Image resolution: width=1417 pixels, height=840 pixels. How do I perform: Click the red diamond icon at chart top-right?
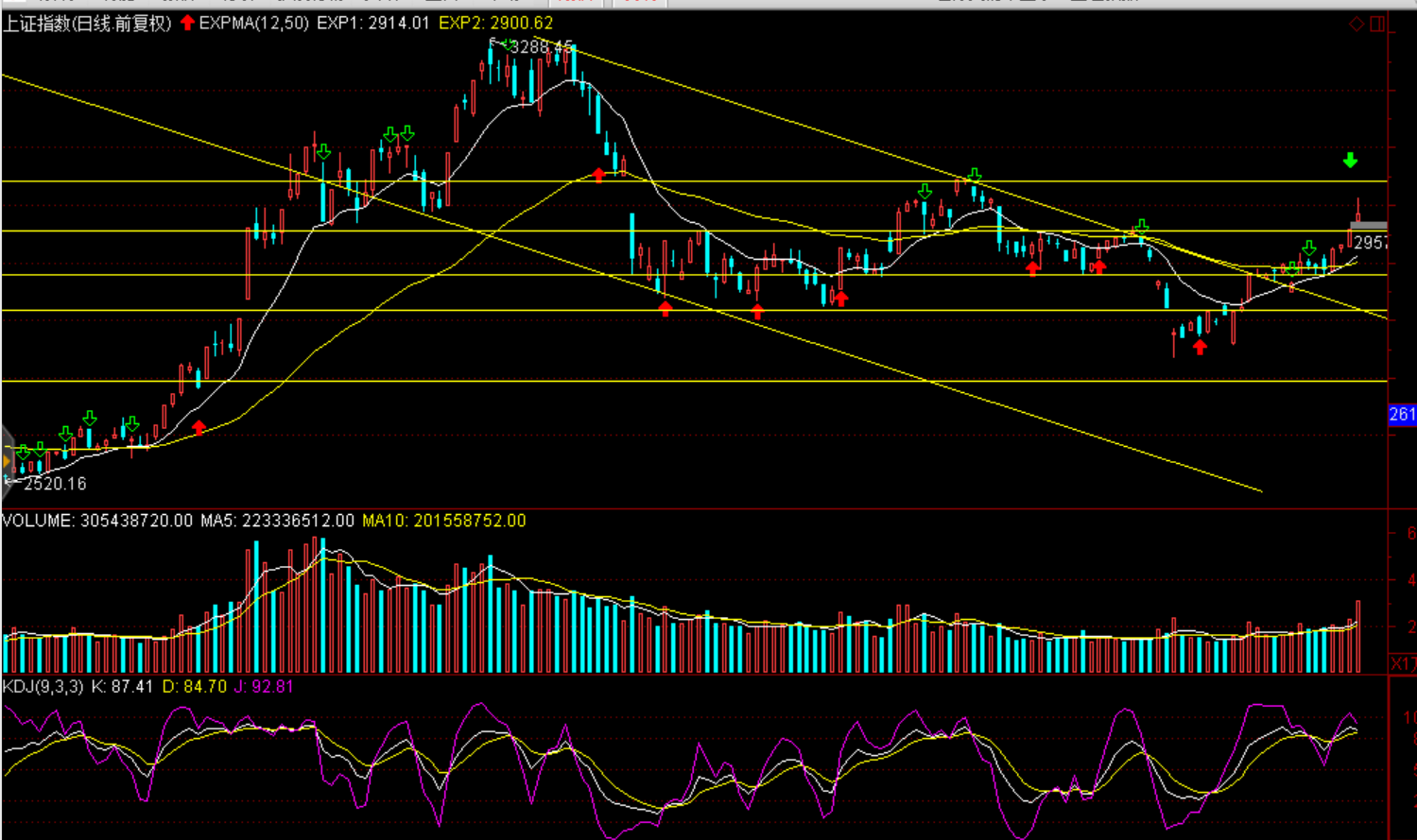pos(1357,24)
